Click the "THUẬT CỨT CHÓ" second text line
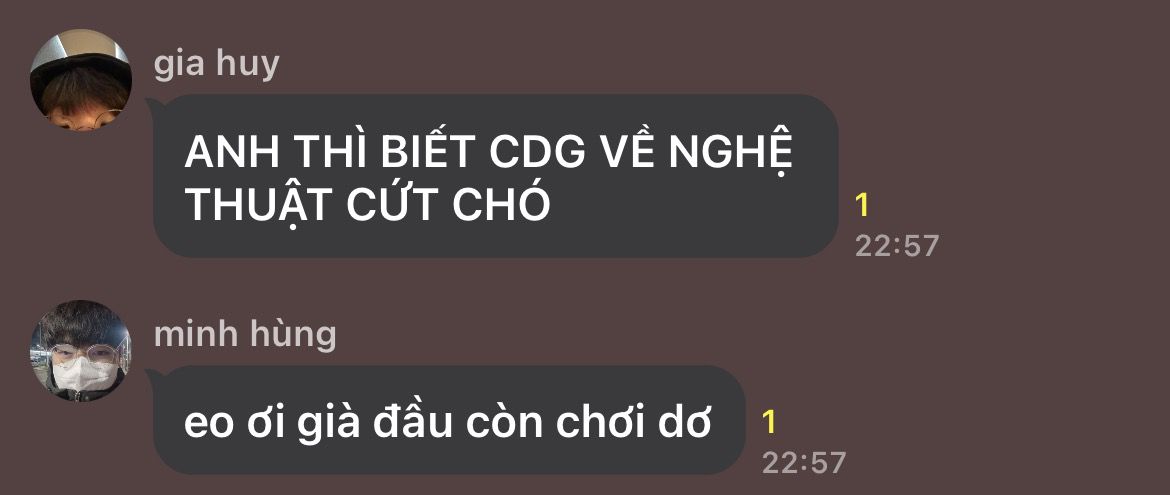 click(367, 203)
